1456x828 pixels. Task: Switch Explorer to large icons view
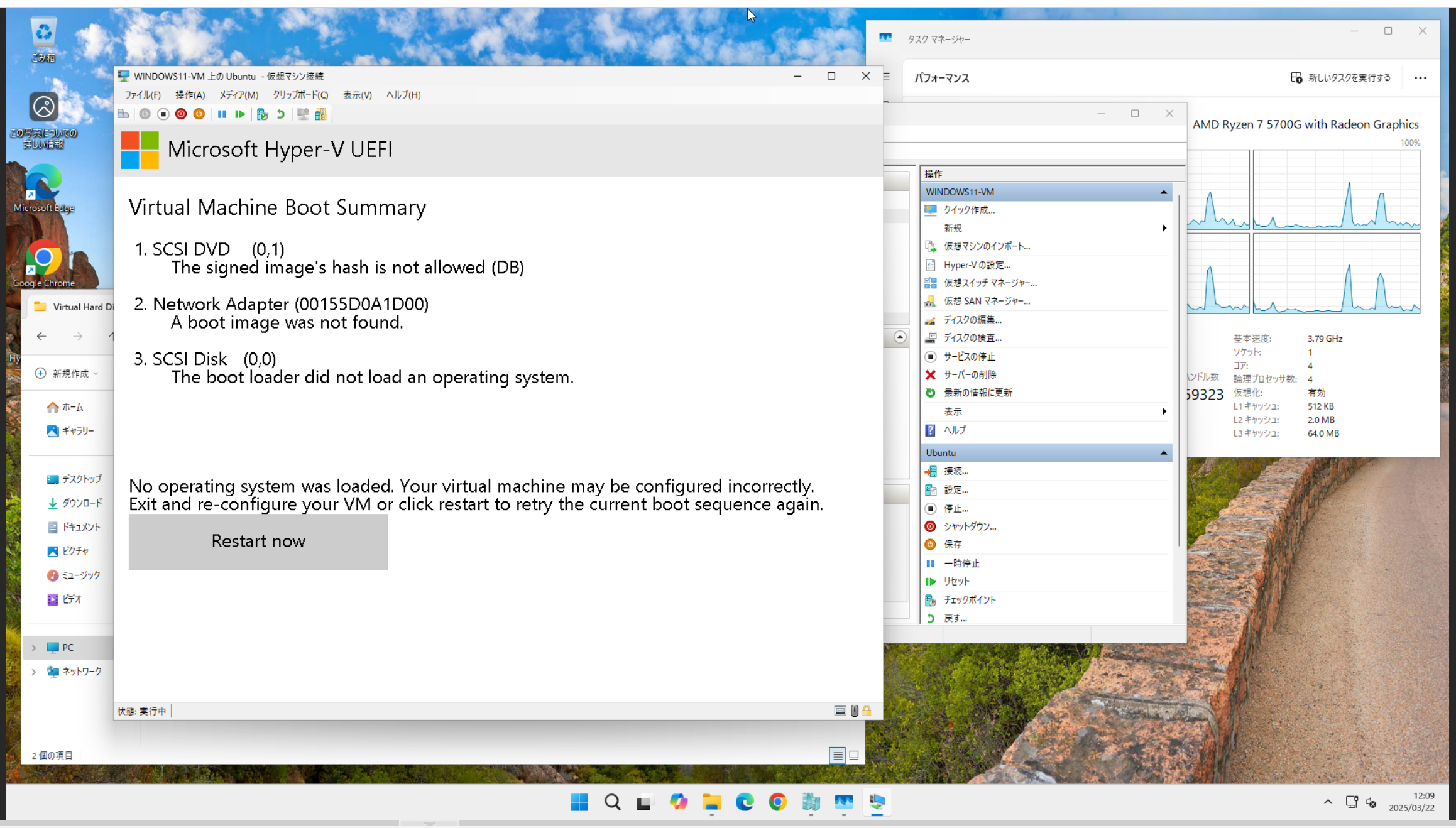point(854,755)
